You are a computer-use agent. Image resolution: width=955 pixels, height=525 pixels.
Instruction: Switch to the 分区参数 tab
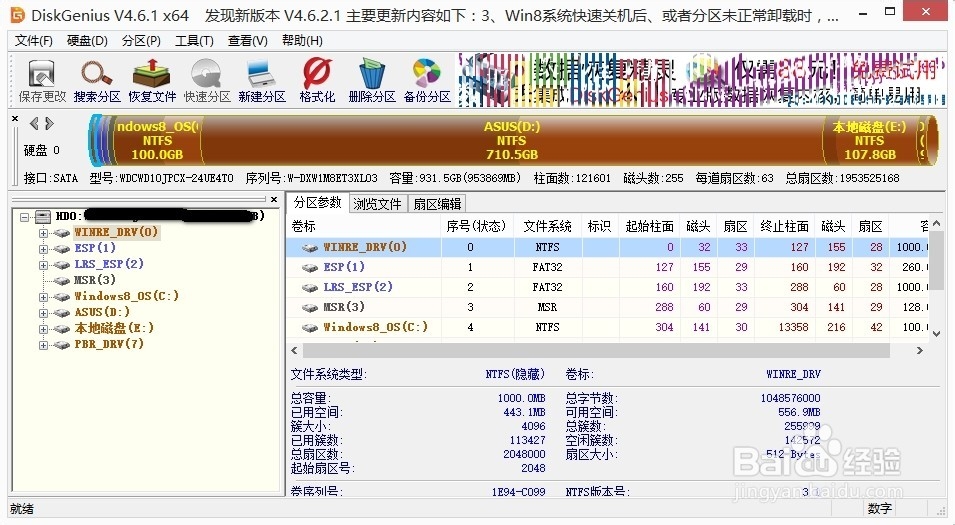317,203
